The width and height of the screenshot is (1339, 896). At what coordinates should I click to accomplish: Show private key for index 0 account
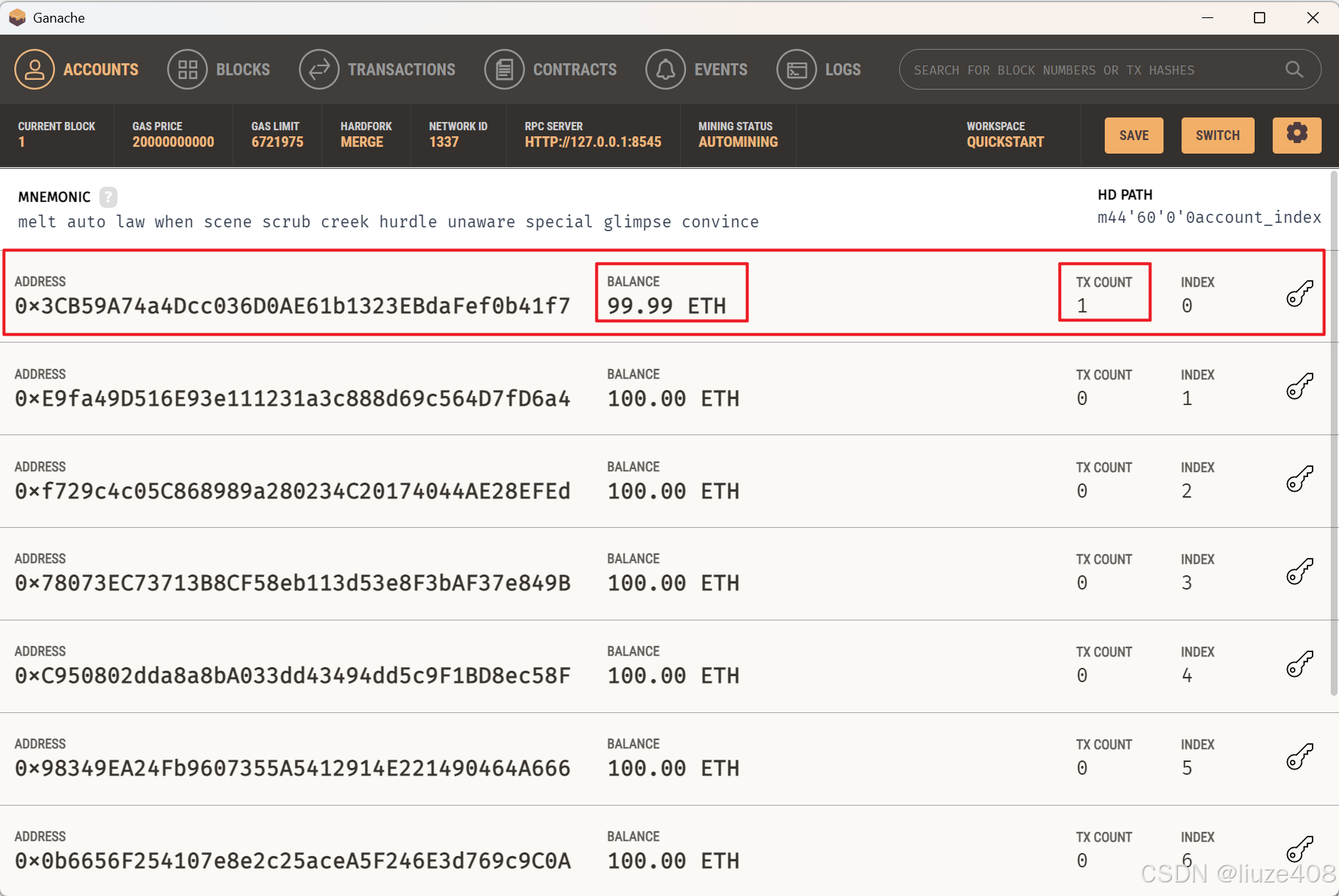coord(1300,294)
